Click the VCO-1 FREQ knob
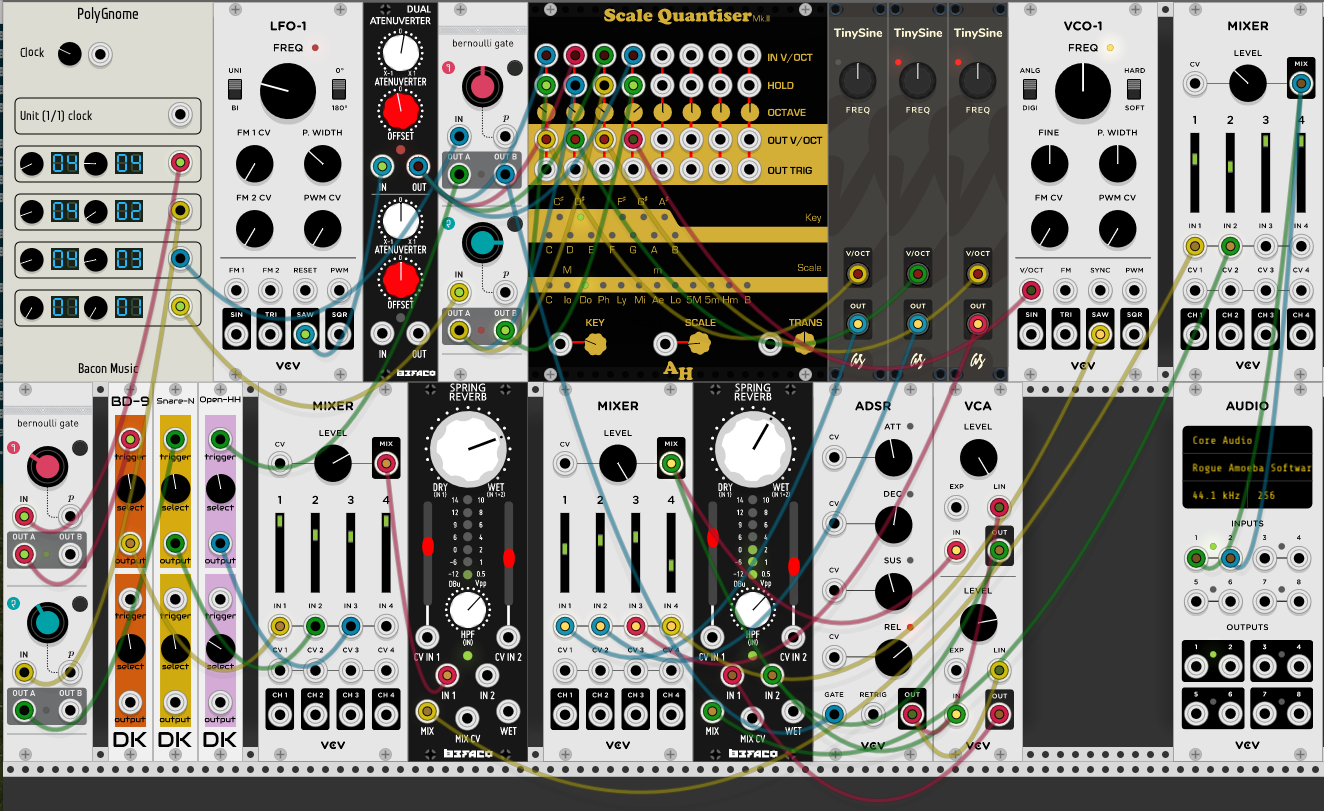 pos(1082,92)
